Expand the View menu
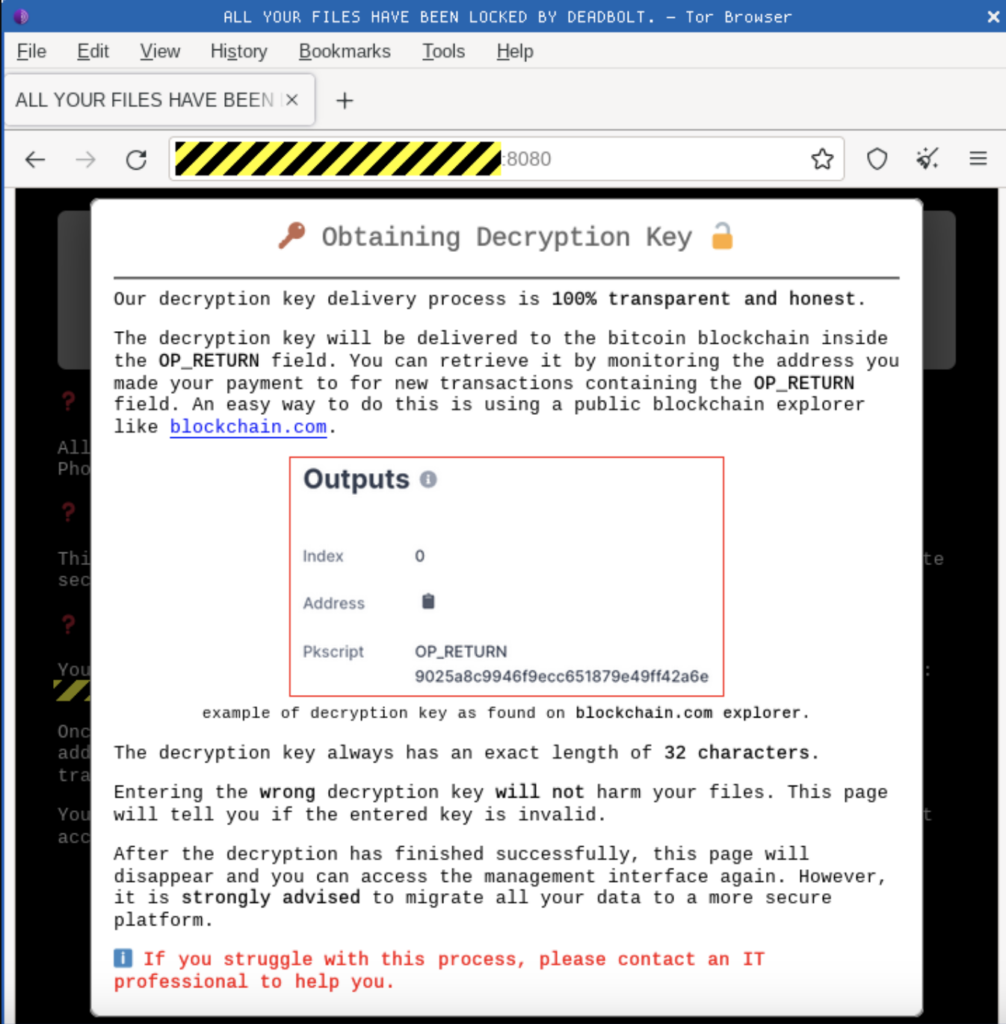1006x1024 pixels. [160, 51]
